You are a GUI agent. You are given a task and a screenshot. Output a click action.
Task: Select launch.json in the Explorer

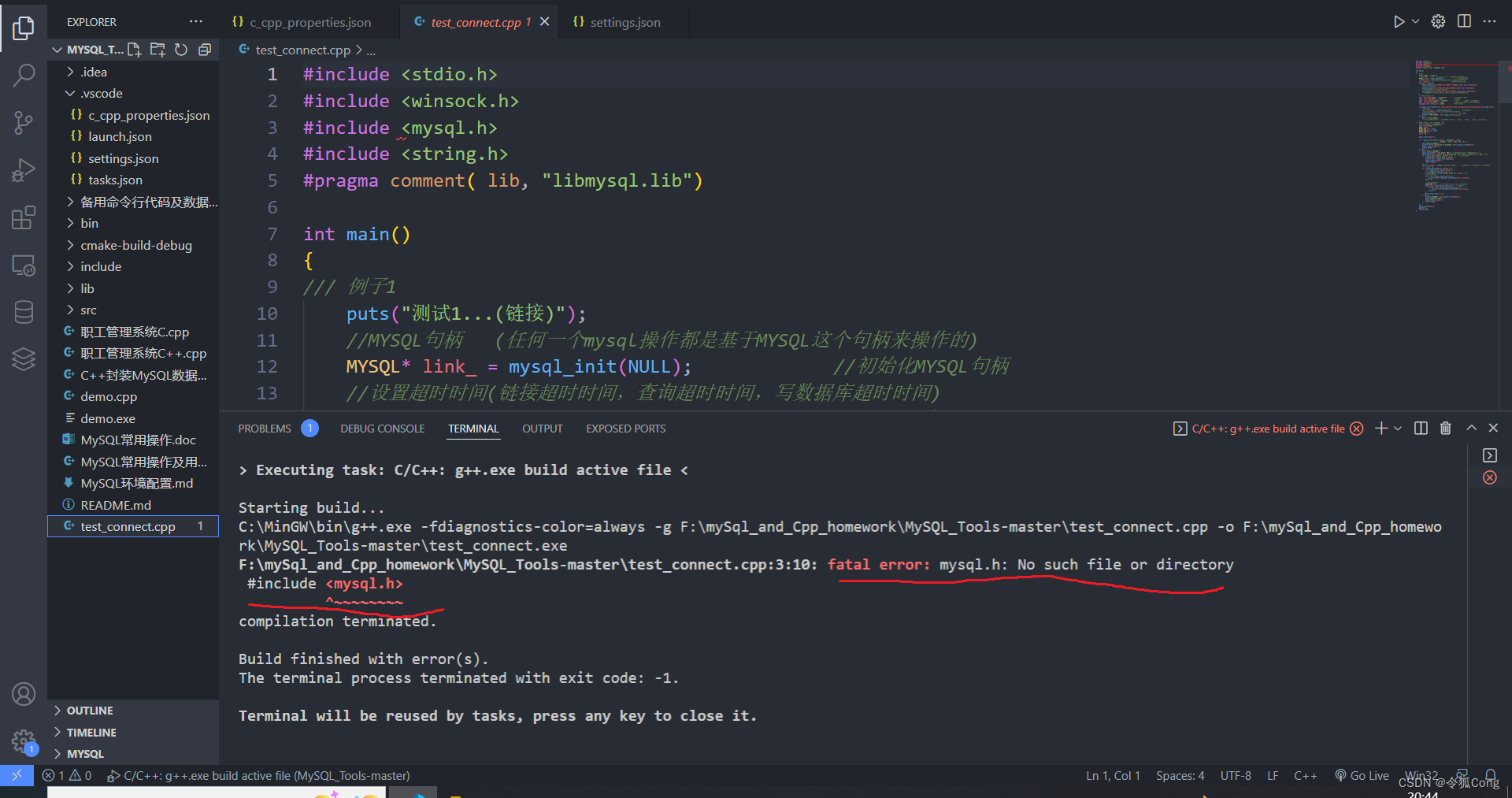[x=120, y=136]
